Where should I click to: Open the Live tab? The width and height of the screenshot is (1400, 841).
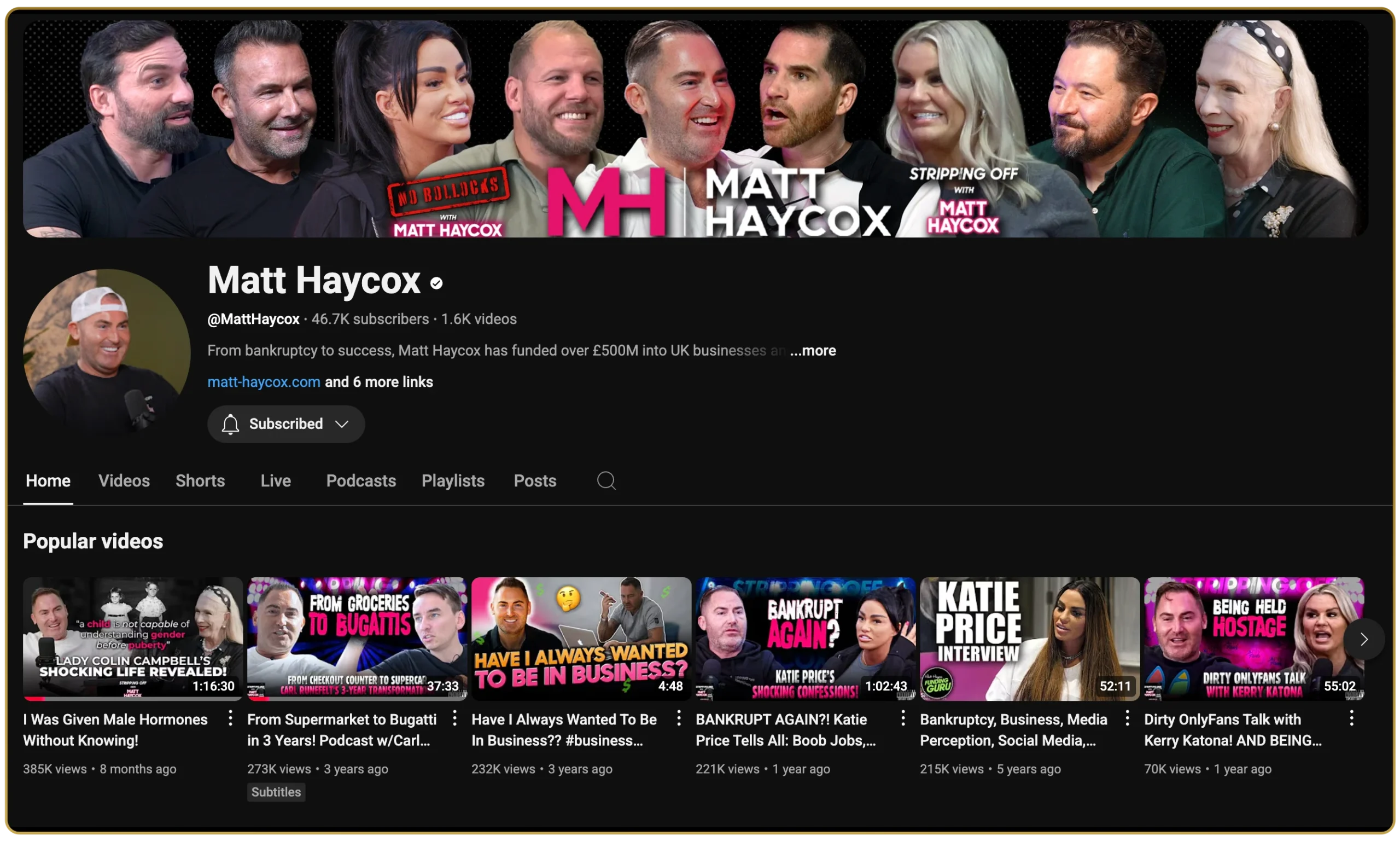pyautogui.click(x=275, y=481)
